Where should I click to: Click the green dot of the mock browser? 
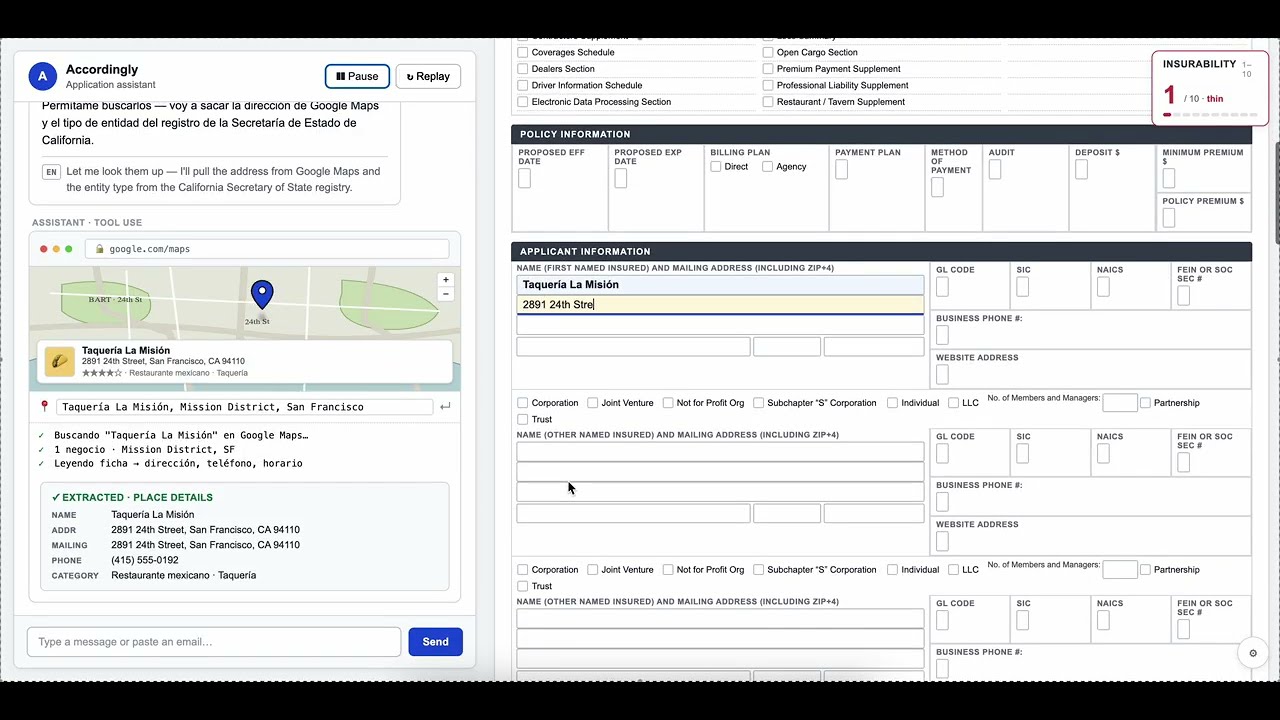[69, 249]
